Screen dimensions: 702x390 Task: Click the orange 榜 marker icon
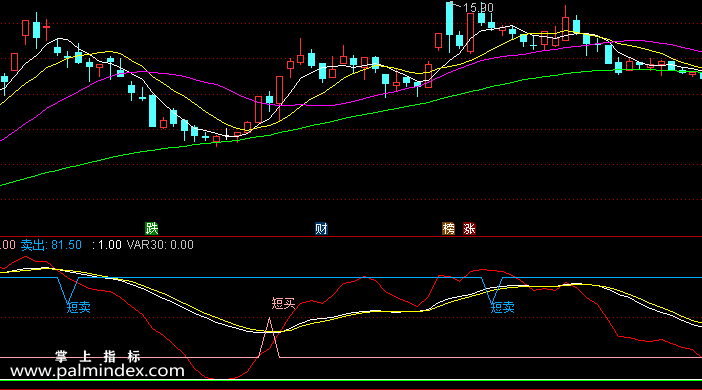(448, 229)
